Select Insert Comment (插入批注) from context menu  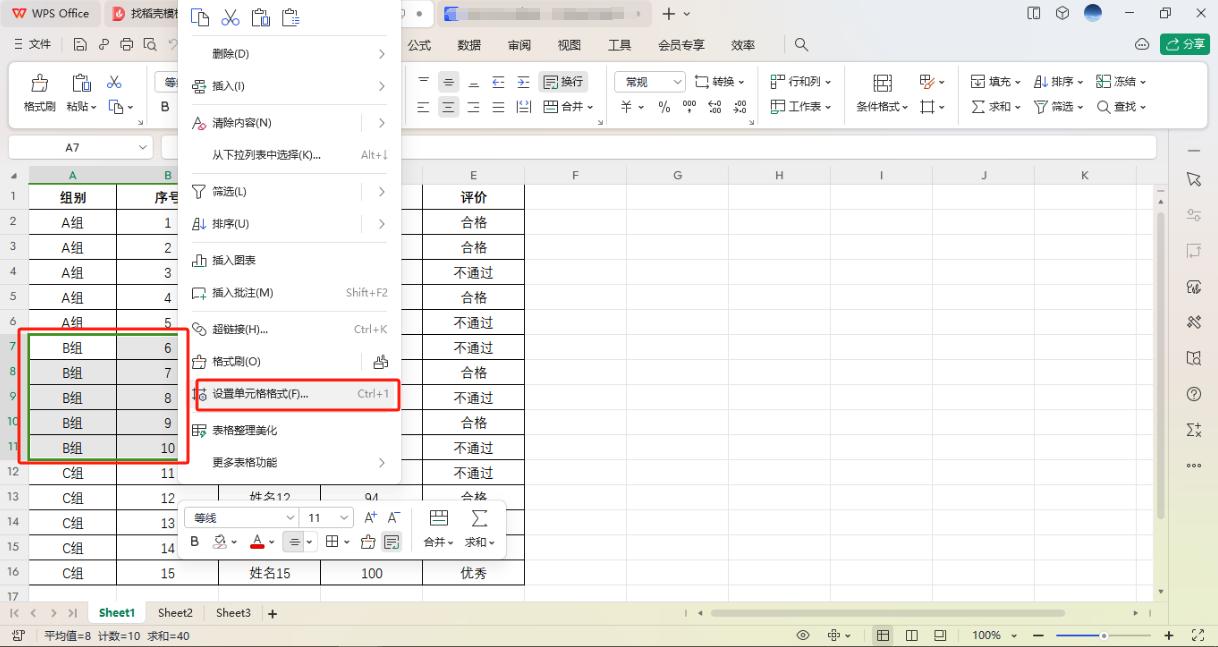290,293
